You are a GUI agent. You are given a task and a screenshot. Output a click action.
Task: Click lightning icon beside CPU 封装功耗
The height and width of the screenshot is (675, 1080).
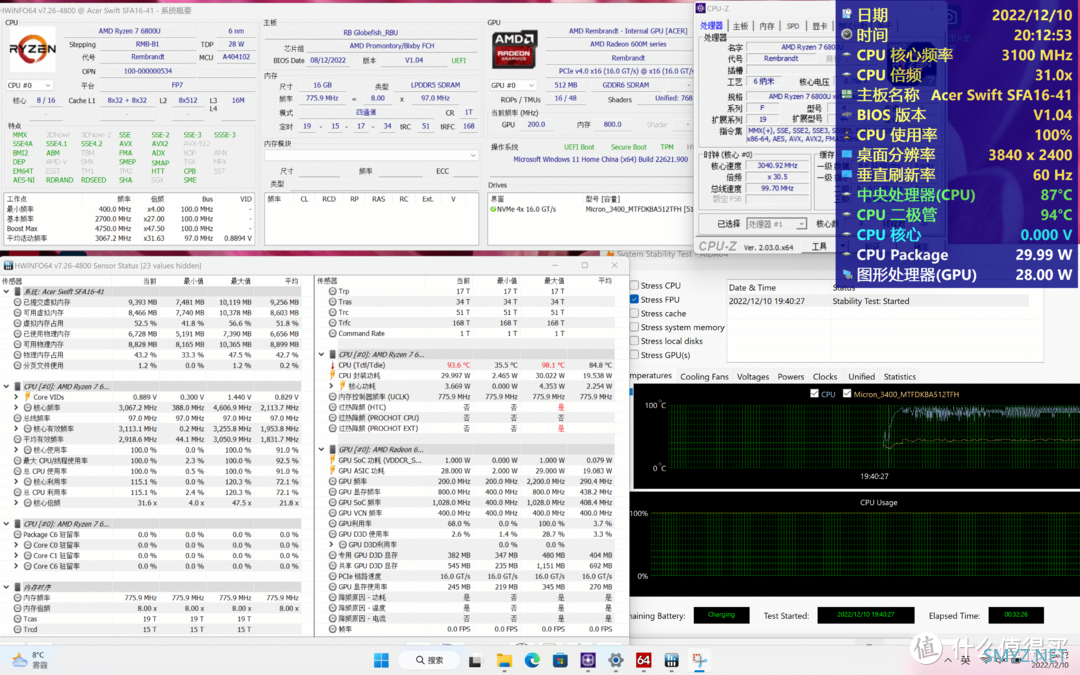tap(332, 375)
